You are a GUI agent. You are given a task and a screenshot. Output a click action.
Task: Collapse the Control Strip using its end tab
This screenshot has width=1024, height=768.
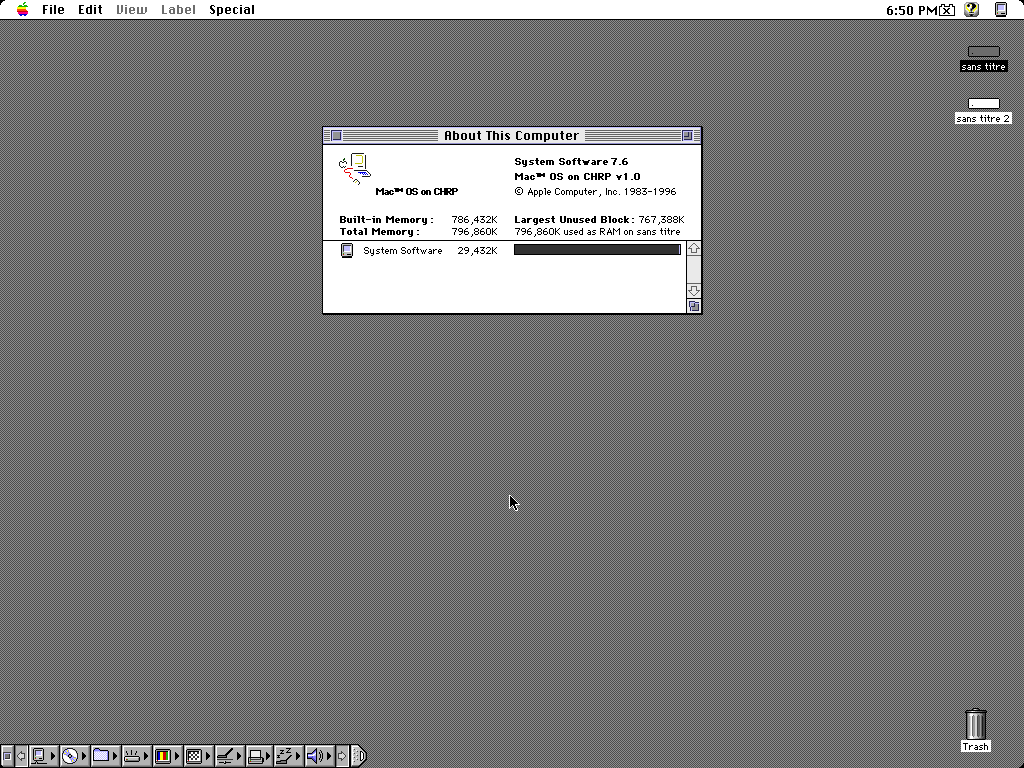click(359, 756)
